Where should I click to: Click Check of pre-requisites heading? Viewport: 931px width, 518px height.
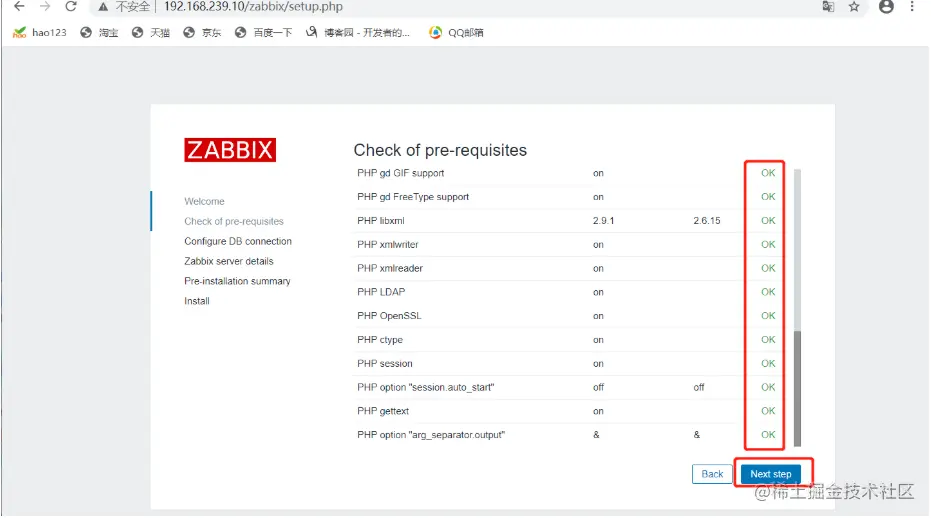point(440,150)
